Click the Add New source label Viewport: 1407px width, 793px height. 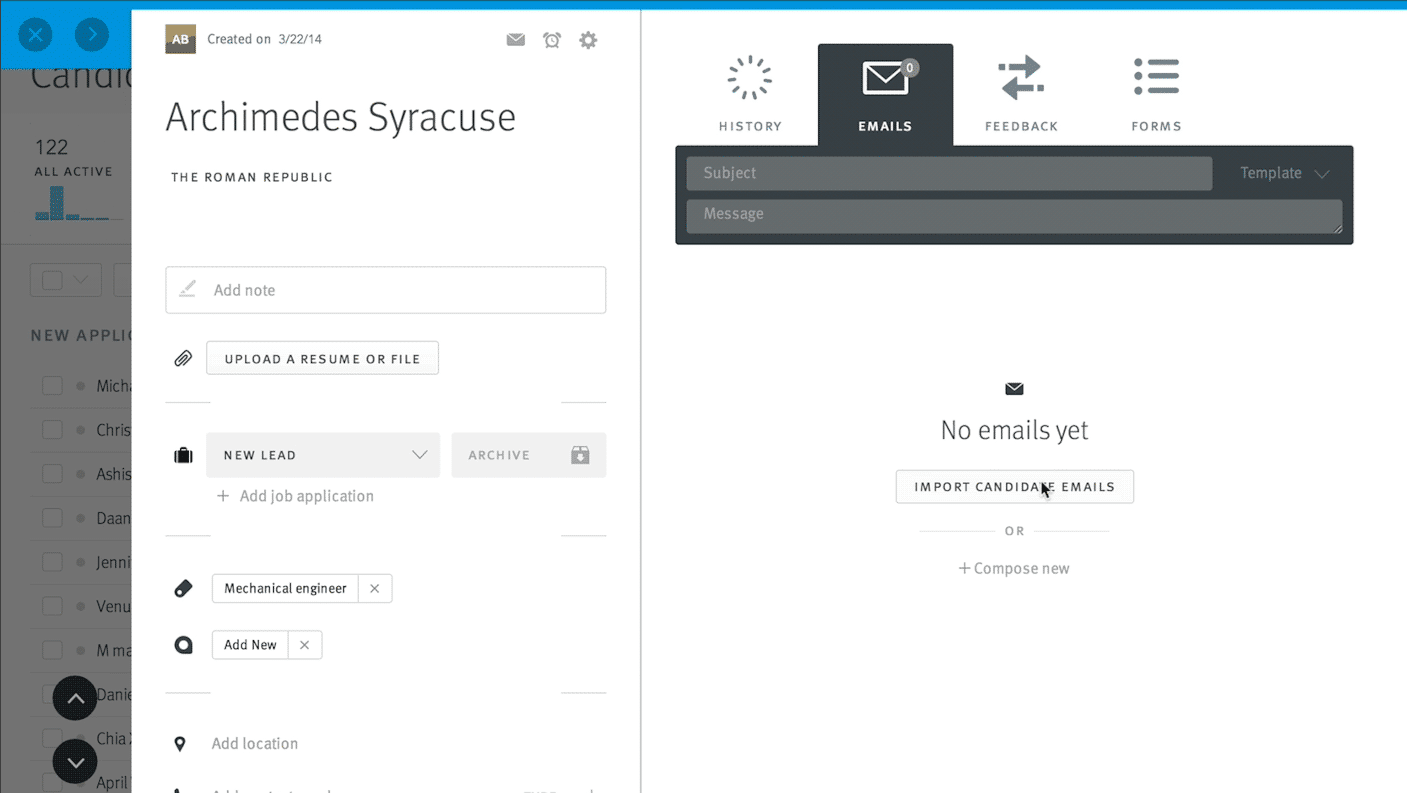(x=250, y=645)
